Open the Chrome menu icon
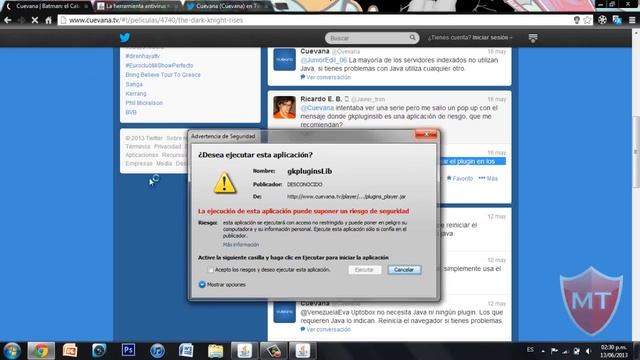640x360 pixels. click(x=632, y=20)
